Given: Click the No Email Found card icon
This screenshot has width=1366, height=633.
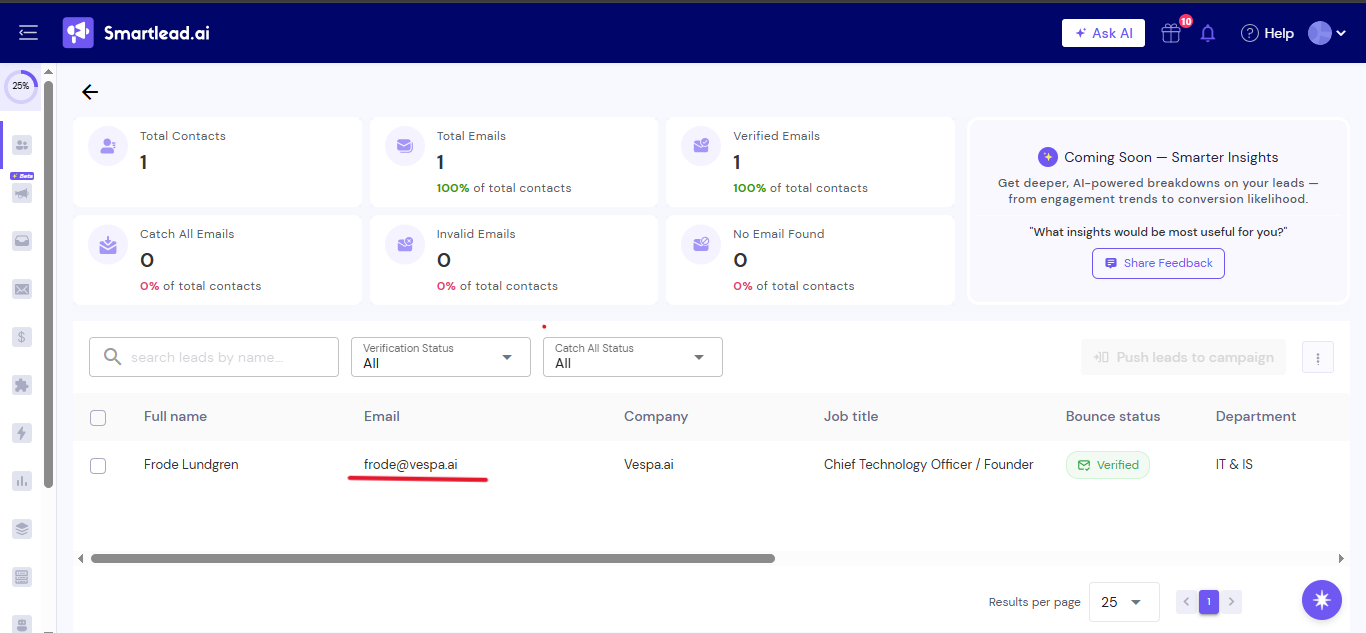Looking at the screenshot, I should click(x=701, y=244).
